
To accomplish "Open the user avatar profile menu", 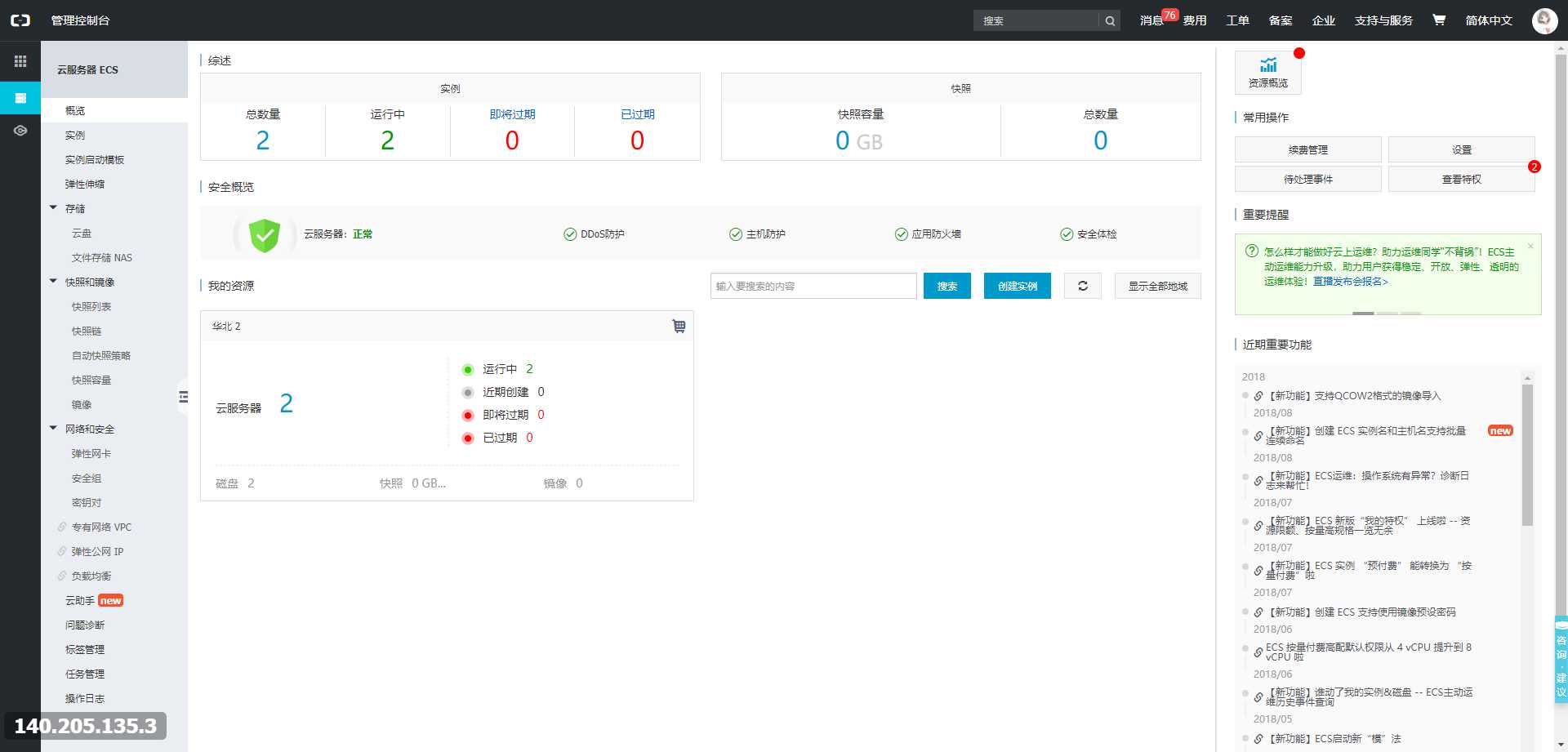I will pyautogui.click(x=1544, y=20).
